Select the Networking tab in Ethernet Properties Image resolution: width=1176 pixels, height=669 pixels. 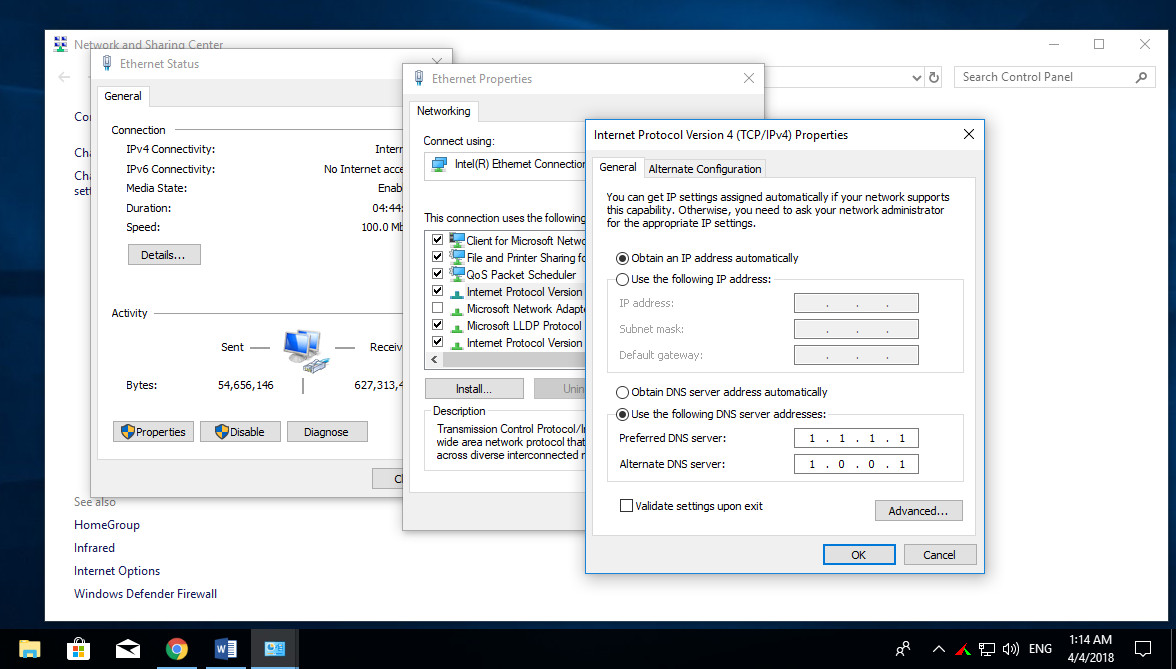(444, 111)
